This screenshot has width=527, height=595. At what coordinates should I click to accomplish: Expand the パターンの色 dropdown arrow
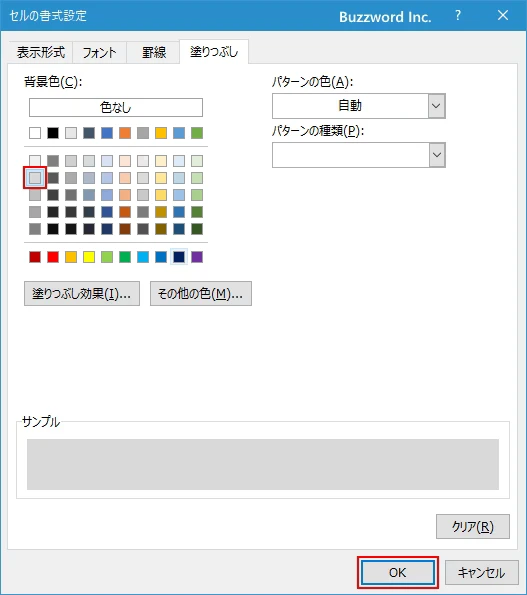tap(437, 106)
